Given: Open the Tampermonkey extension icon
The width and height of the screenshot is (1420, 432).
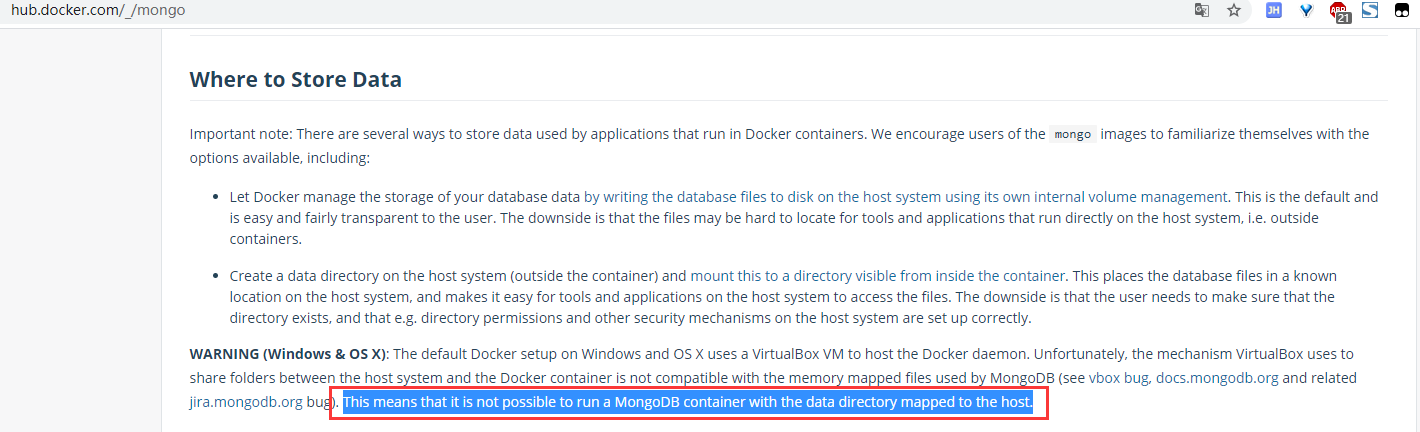Looking at the screenshot, I should click(1402, 11).
